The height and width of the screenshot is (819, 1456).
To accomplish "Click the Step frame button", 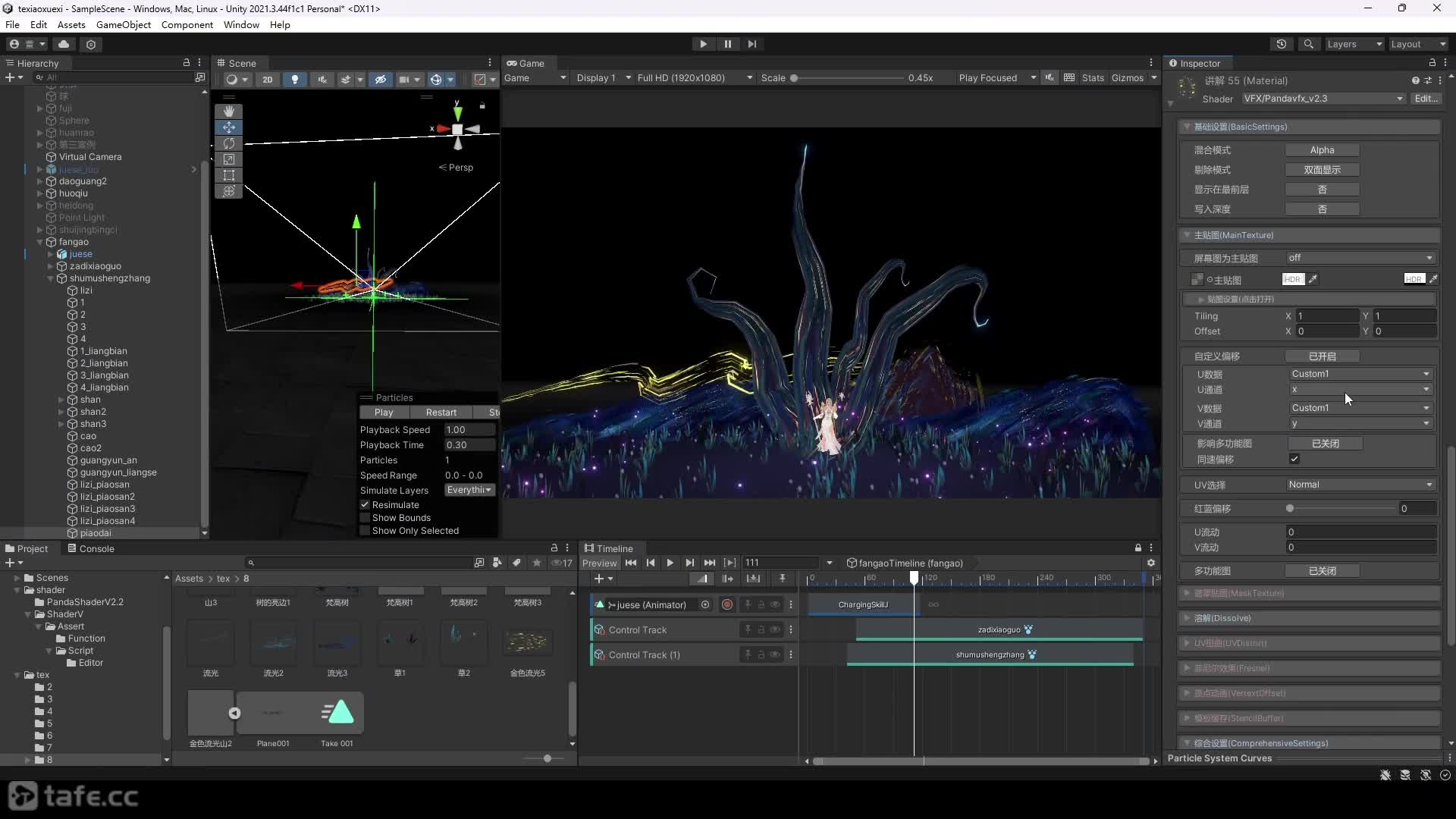I will pyautogui.click(x=752, y=44).
